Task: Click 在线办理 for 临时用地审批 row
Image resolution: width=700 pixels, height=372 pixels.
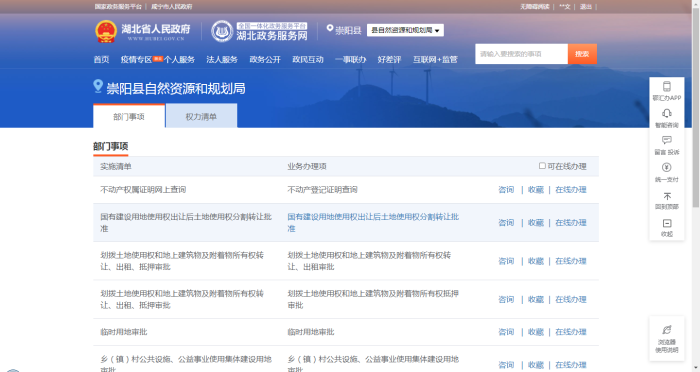Action: point(571,332)
